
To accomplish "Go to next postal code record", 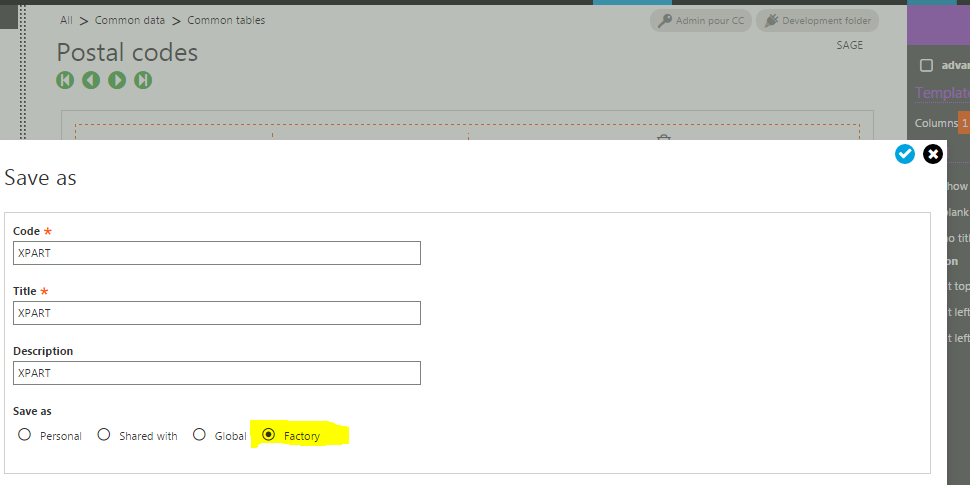I will (x=117, y=80).
